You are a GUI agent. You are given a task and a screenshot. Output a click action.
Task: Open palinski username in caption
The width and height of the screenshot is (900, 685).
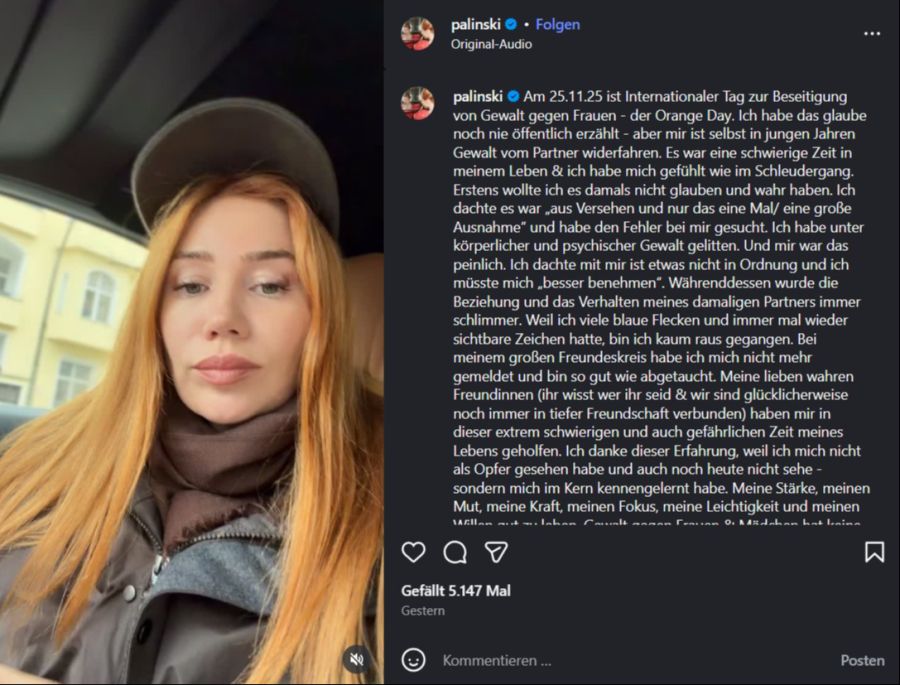[478, 96]
